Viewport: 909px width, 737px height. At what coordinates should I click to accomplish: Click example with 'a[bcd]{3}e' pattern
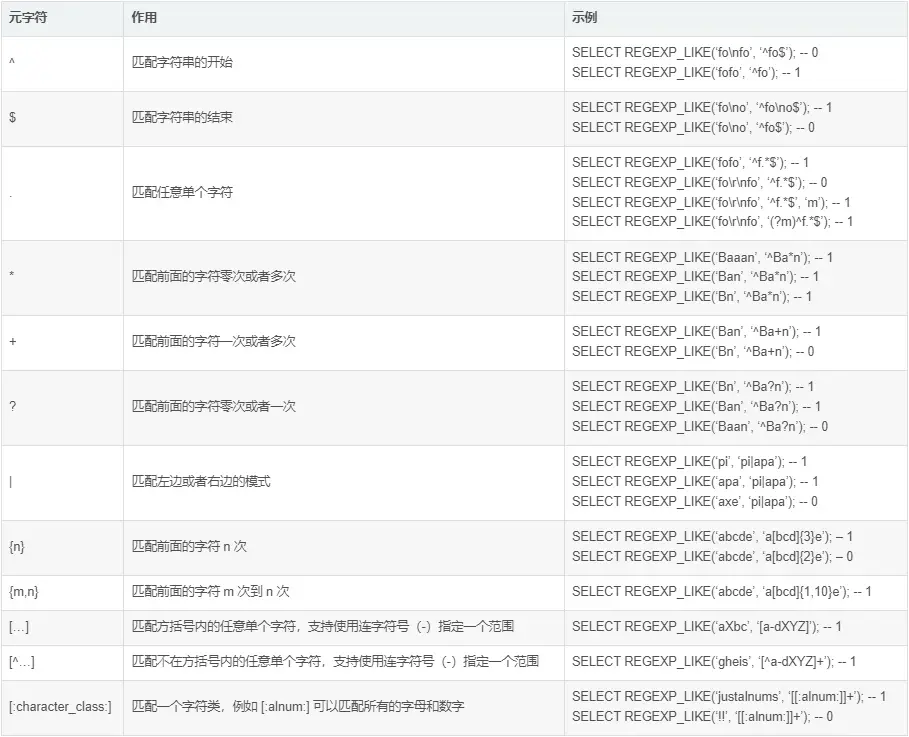(712, 537)
